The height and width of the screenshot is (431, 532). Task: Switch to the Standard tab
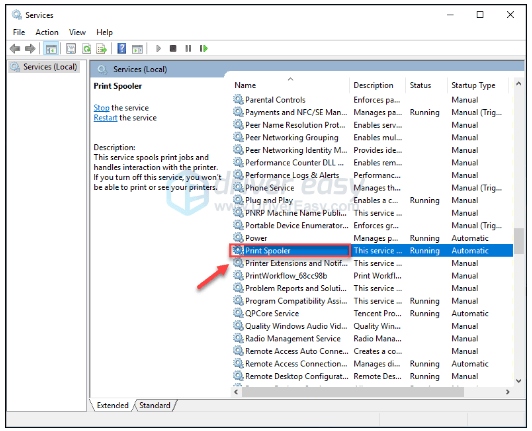coord(155,405)
